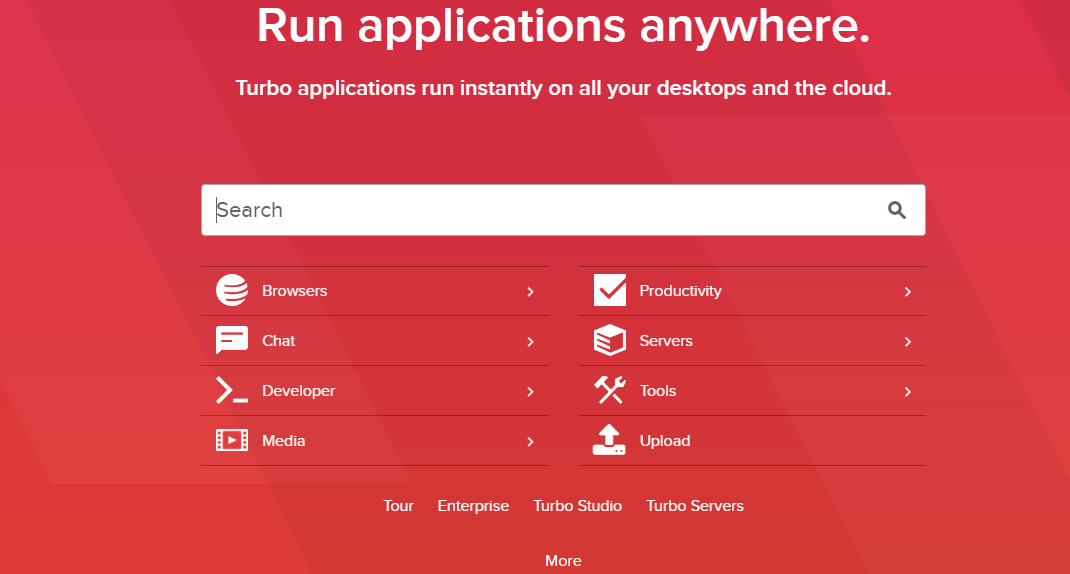Expand Chat category using its chevron
The width and height of the screenshot is (1070, 574).
click(x=530, y=342)
